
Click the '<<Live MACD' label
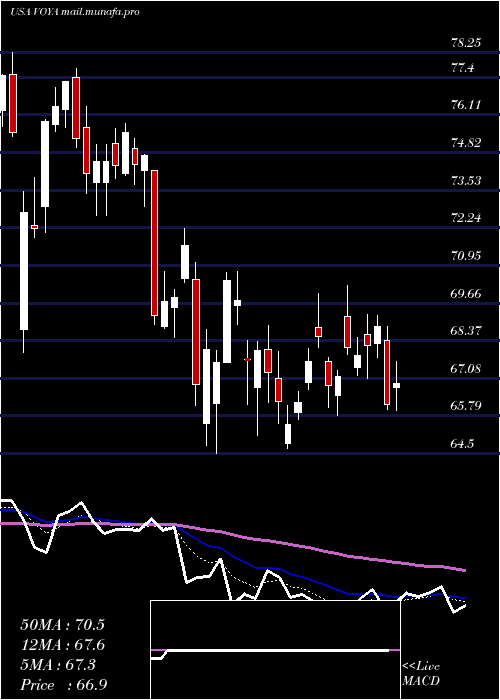click(x=421, y=674)
